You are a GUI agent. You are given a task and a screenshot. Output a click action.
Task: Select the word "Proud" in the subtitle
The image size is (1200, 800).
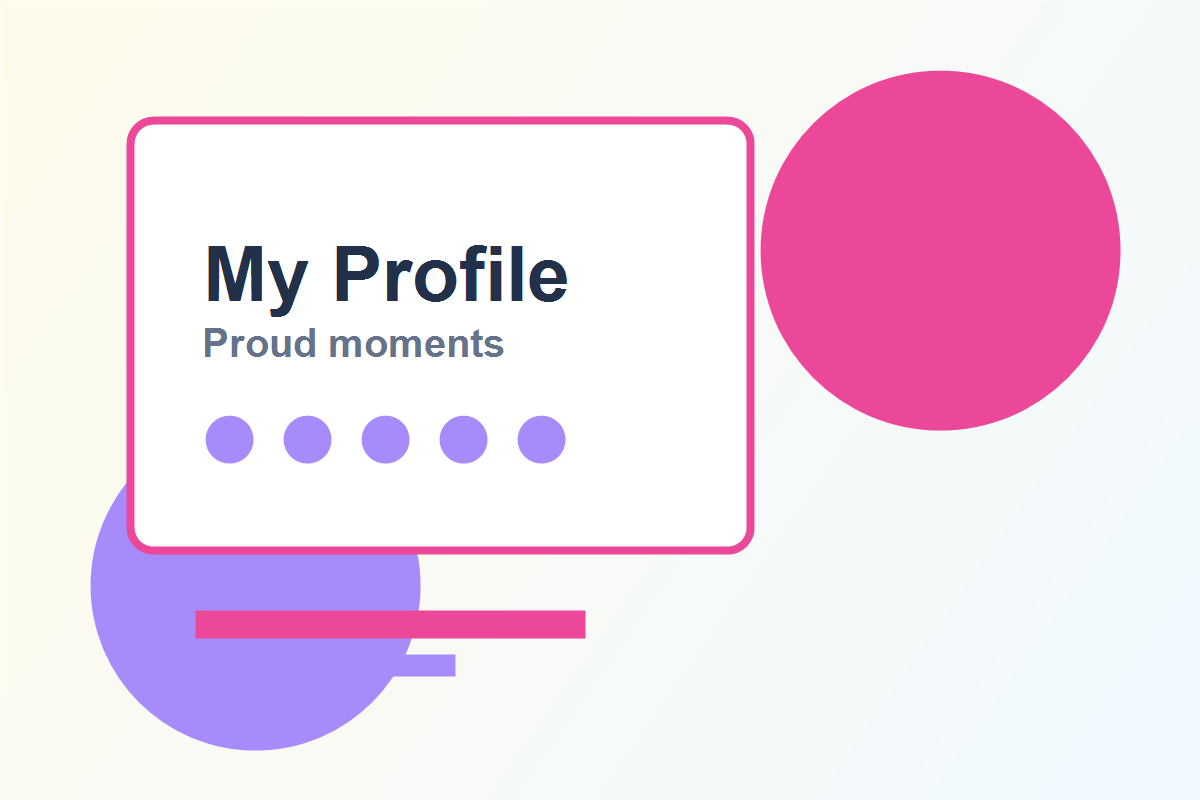[260, 343]
